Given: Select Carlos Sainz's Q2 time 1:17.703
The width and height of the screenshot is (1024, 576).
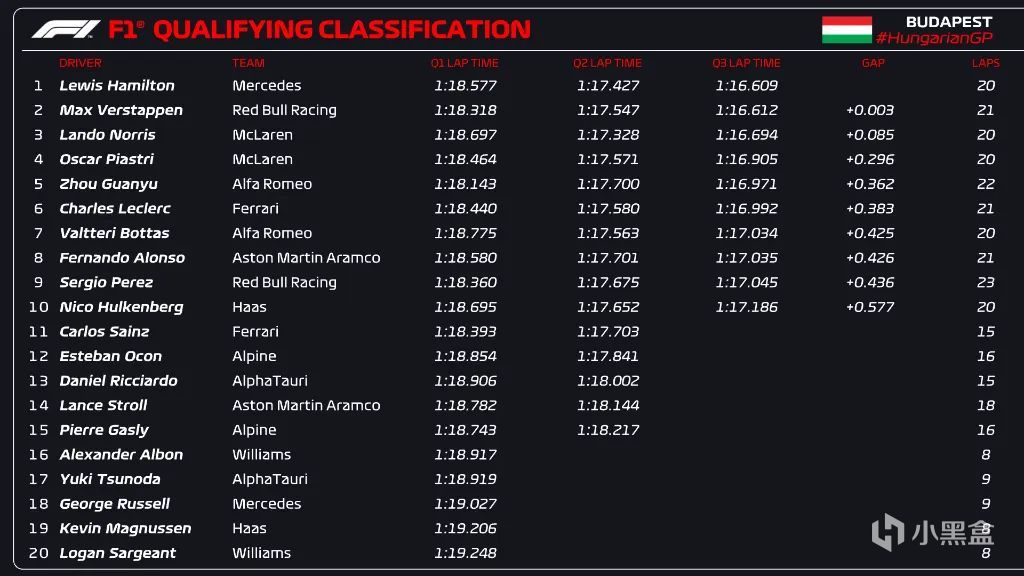Looking at the screenshot, I should (x=607, y=332).
